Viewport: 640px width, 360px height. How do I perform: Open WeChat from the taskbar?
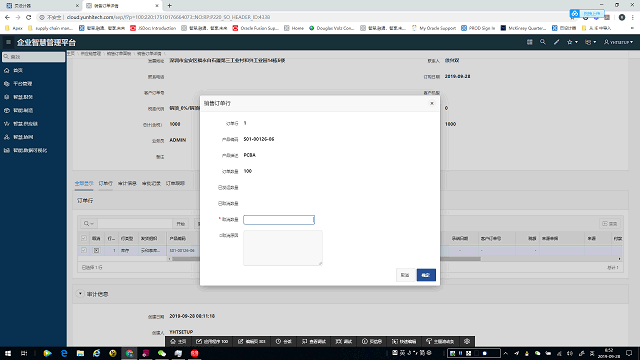tap(162, 353)
